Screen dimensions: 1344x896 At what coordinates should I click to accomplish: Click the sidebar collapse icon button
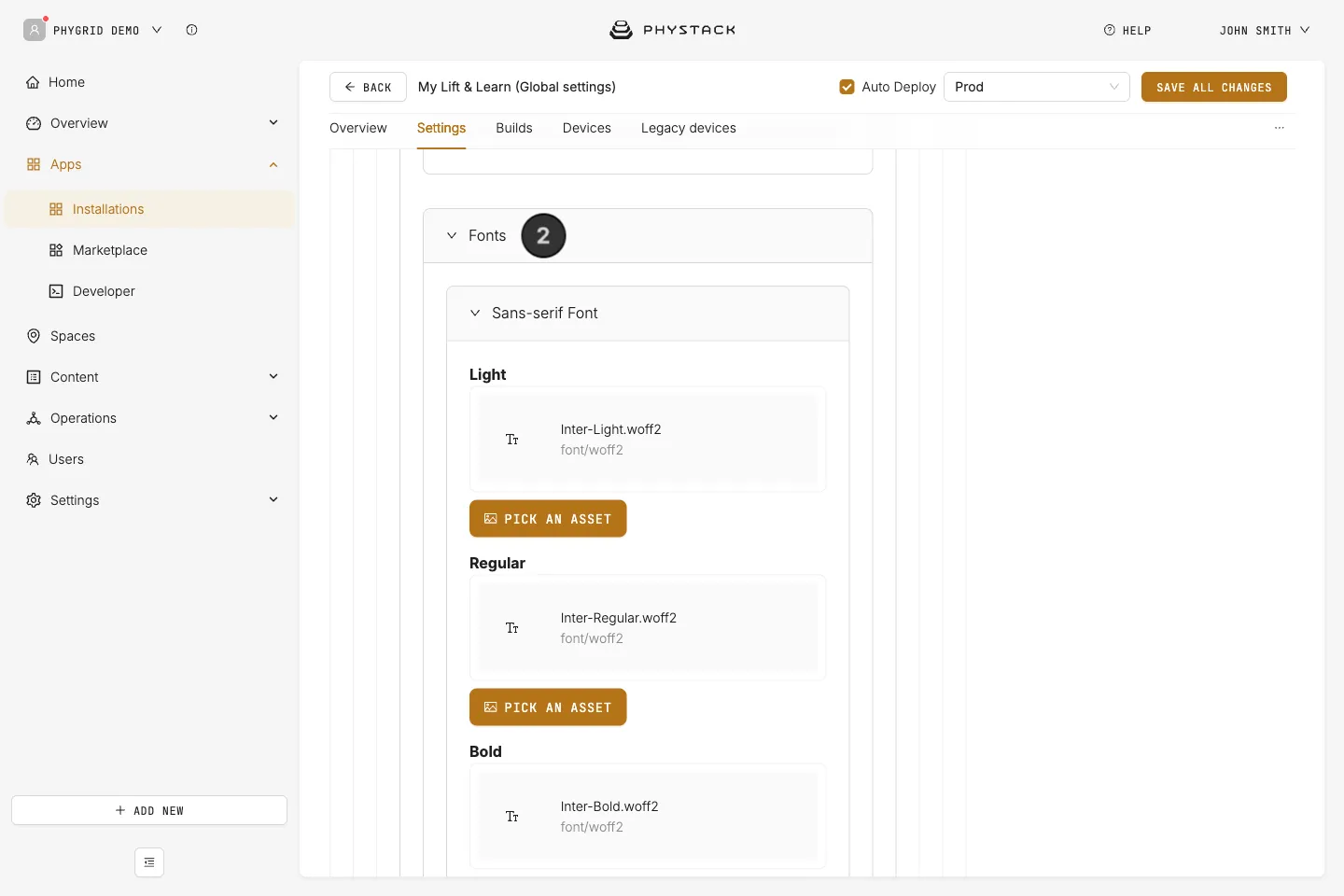pos(149,862)
